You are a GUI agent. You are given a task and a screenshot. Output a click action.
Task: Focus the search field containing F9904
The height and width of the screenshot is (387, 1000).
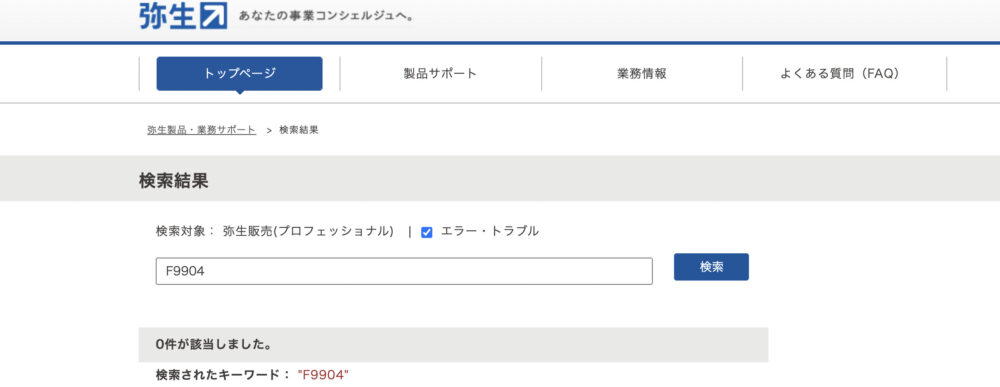pos(404,271)
